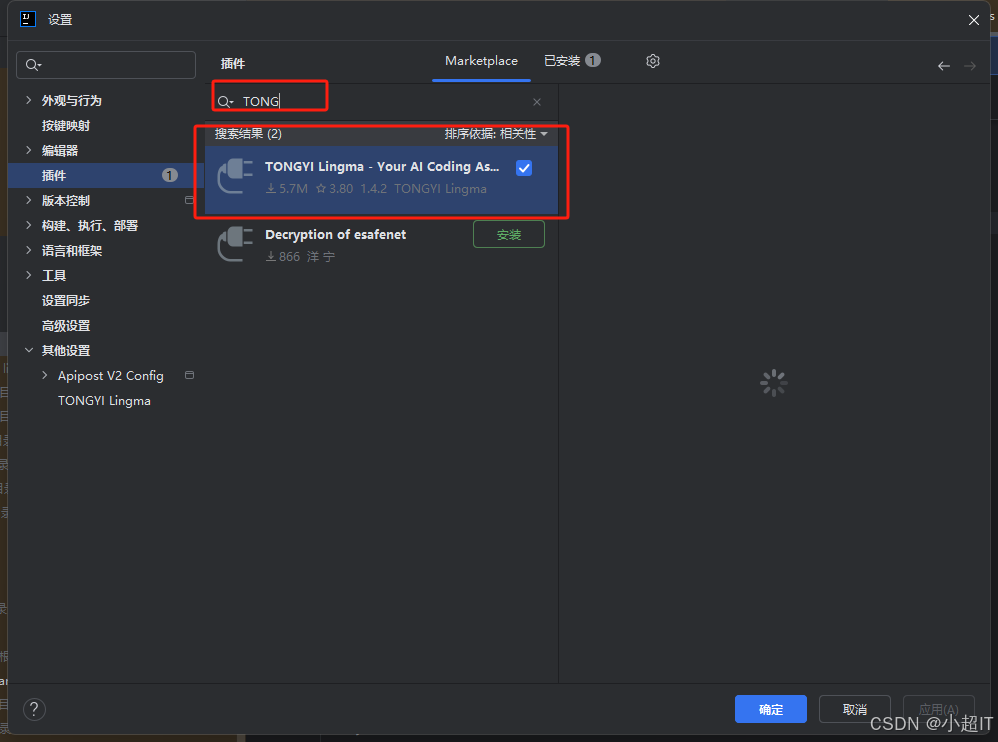The height and width of the screenshot is (742, 998).
Task: Click the TONGYI Lingma plugin icon
Action: (235, 176)
